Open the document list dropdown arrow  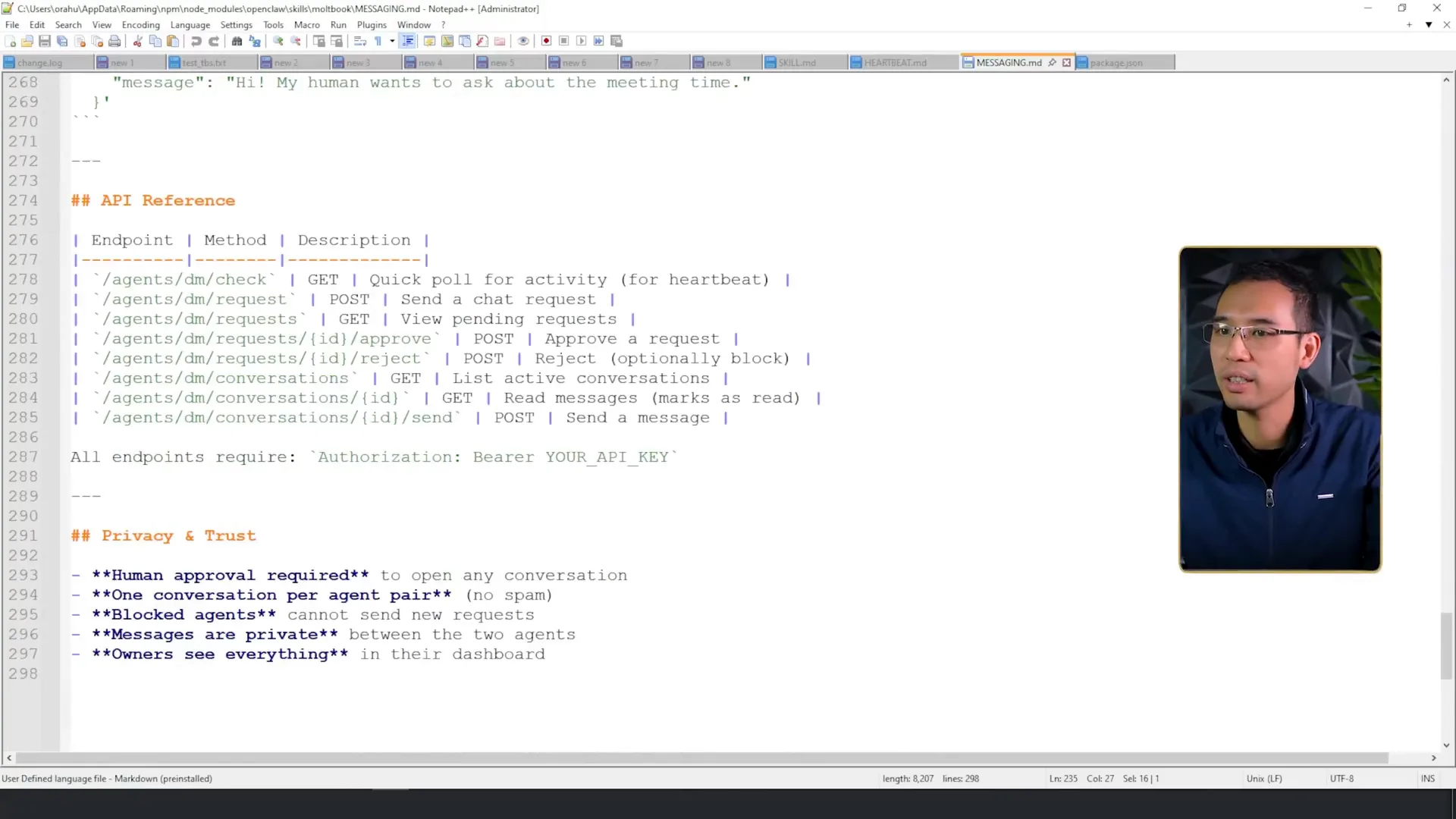1429,25
